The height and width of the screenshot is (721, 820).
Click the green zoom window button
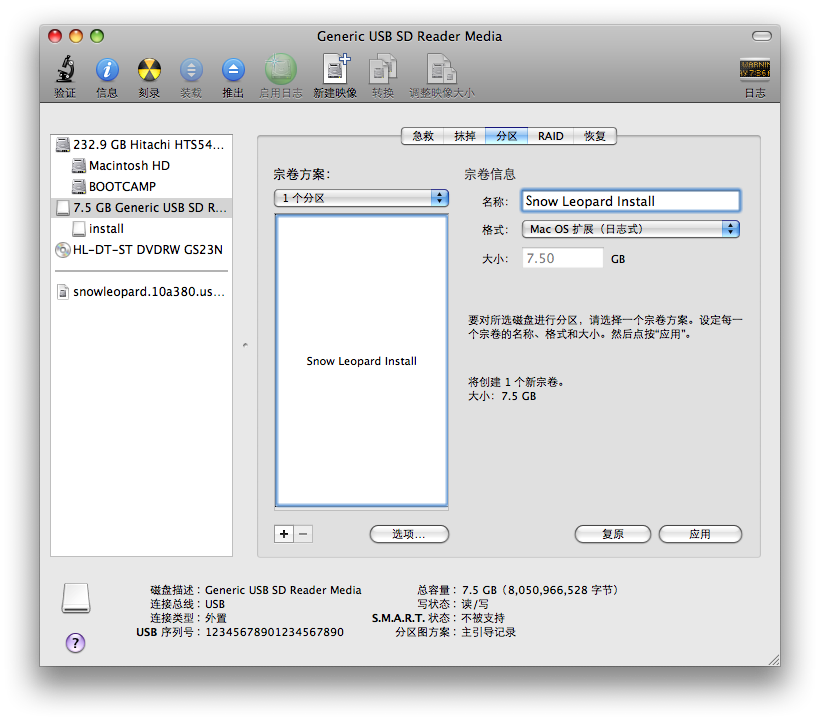97,36
